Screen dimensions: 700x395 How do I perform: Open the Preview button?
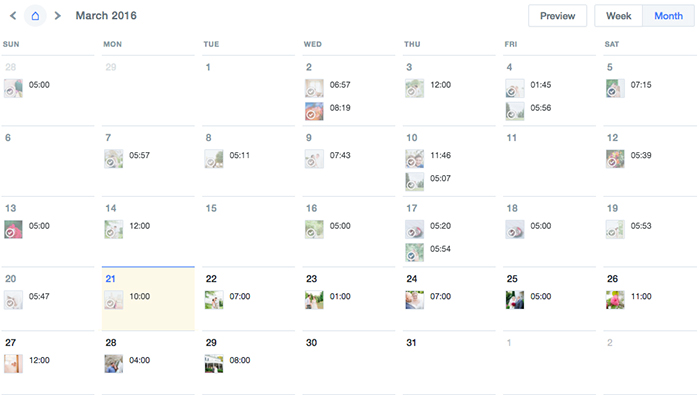pos(557,16)
